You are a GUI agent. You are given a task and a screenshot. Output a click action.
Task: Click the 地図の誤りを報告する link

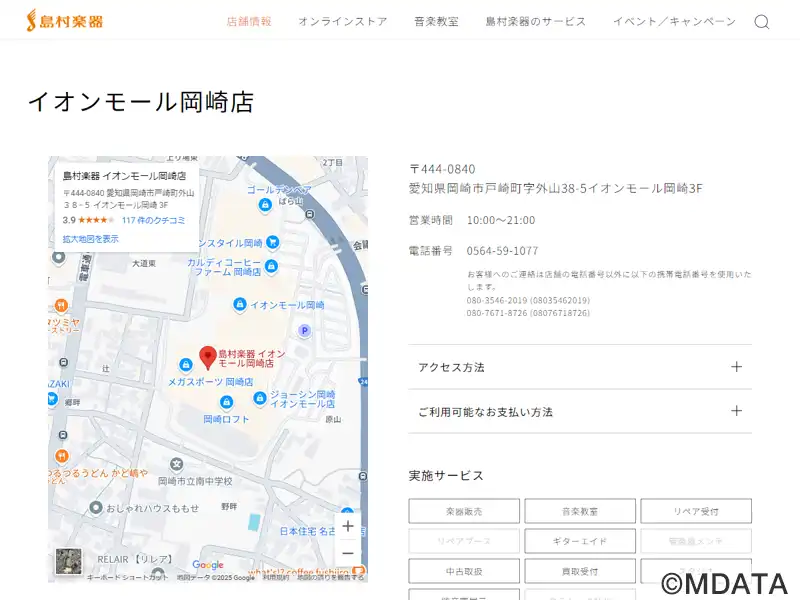pyautogui.click(x=331, y=578)
